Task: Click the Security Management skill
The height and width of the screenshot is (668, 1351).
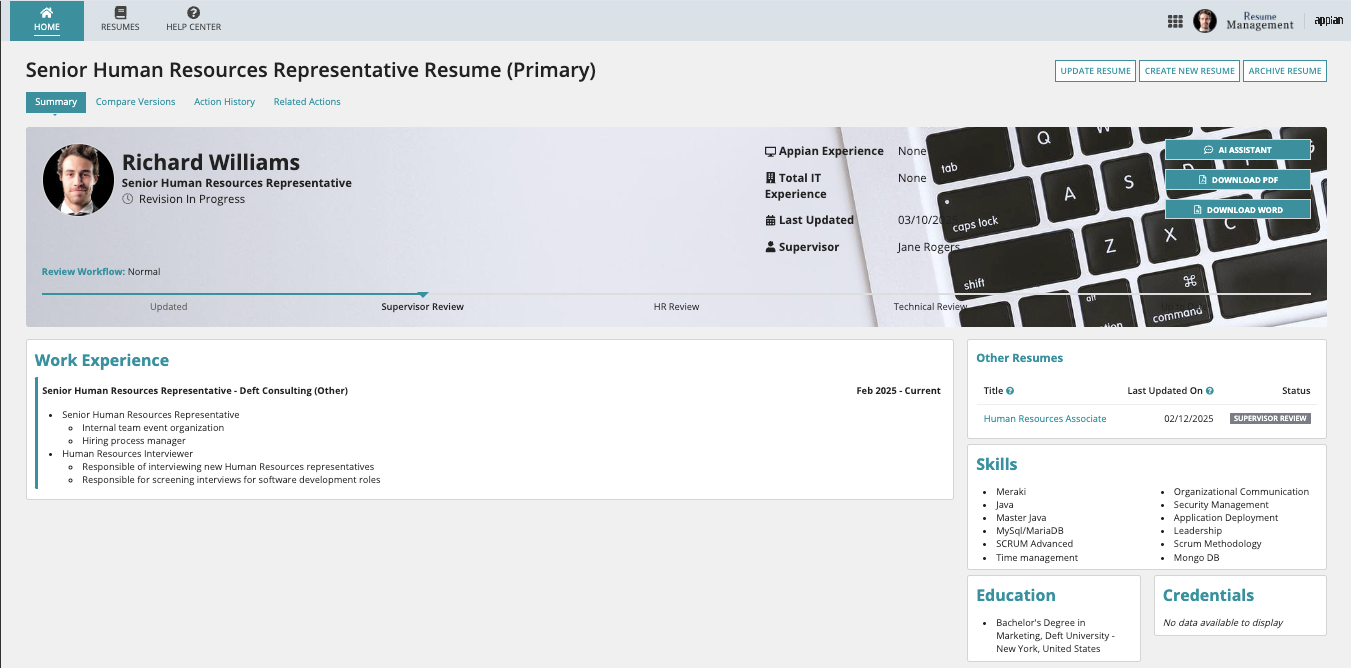Action: pyautogui.click(x=1221, y=505)
